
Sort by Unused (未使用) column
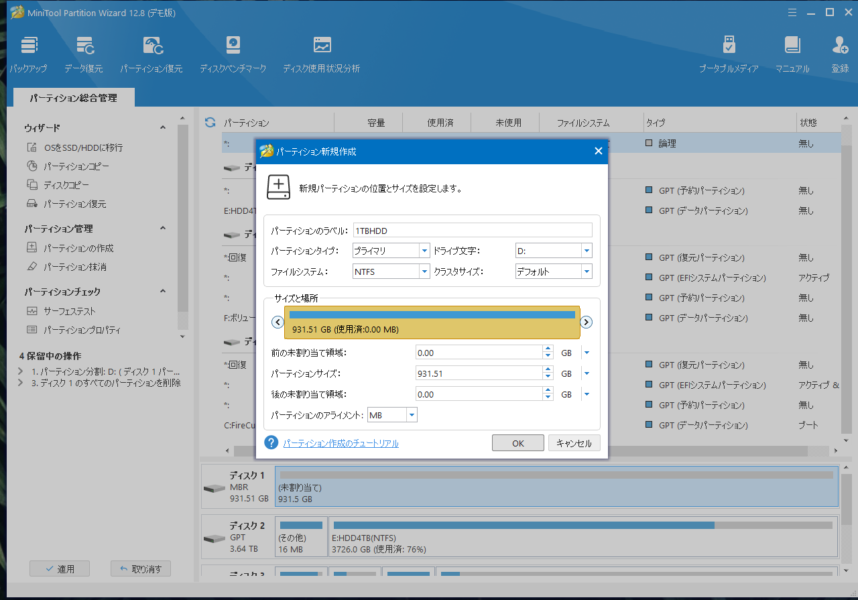(x=508, y=123)
